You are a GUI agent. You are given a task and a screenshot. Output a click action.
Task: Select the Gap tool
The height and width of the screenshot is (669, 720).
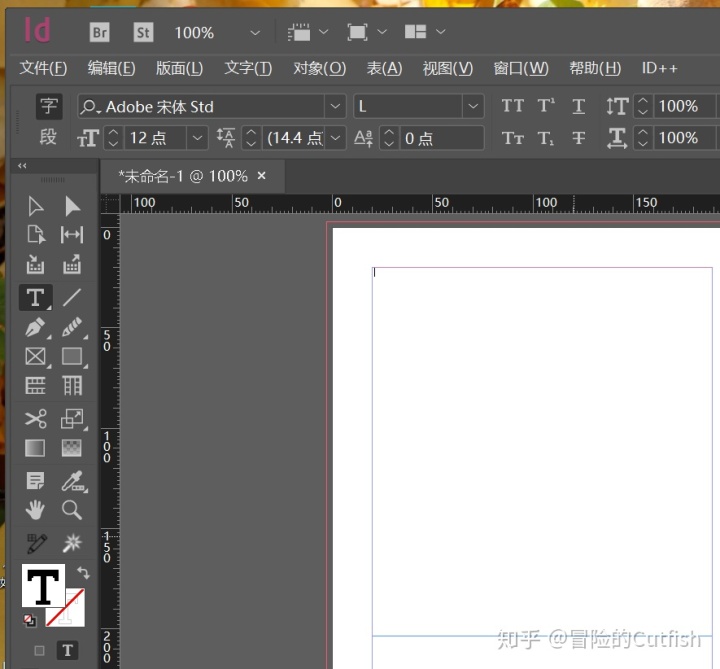(72, 235)
